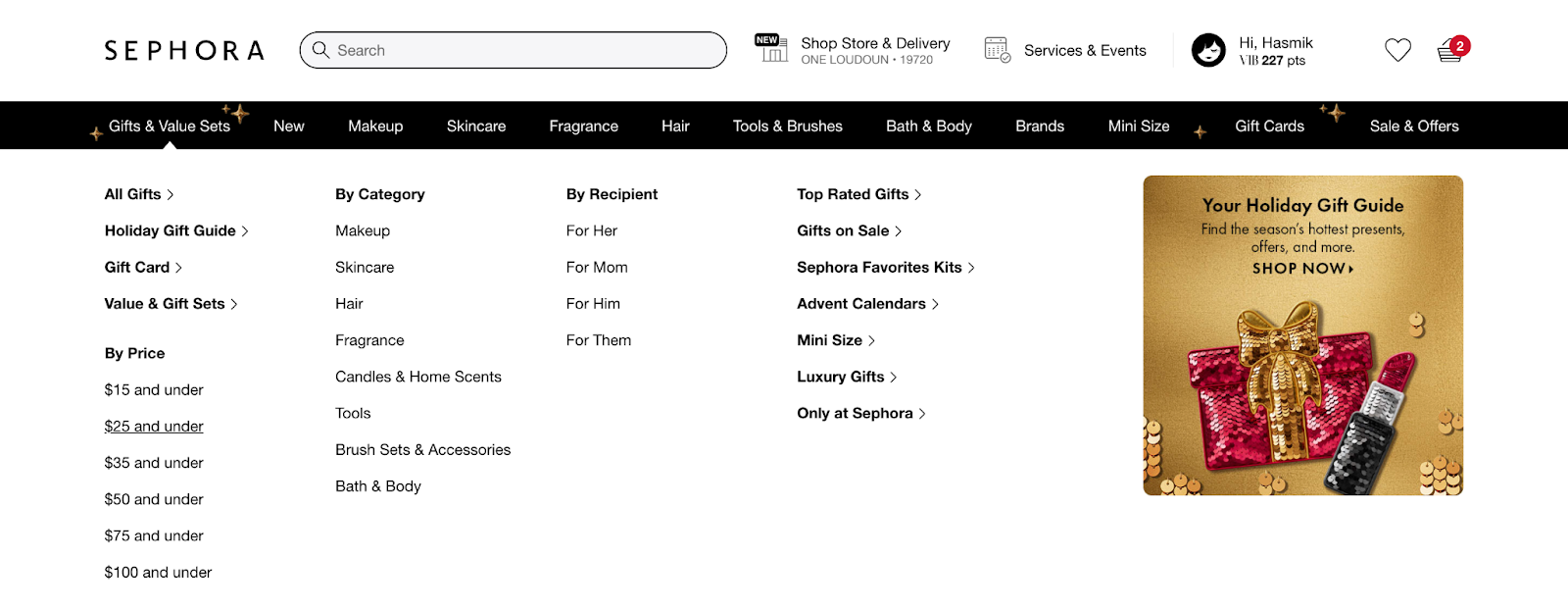Choose Hair under By Category
Viewport: 1568px width, 609px height.
pos(349,304)
